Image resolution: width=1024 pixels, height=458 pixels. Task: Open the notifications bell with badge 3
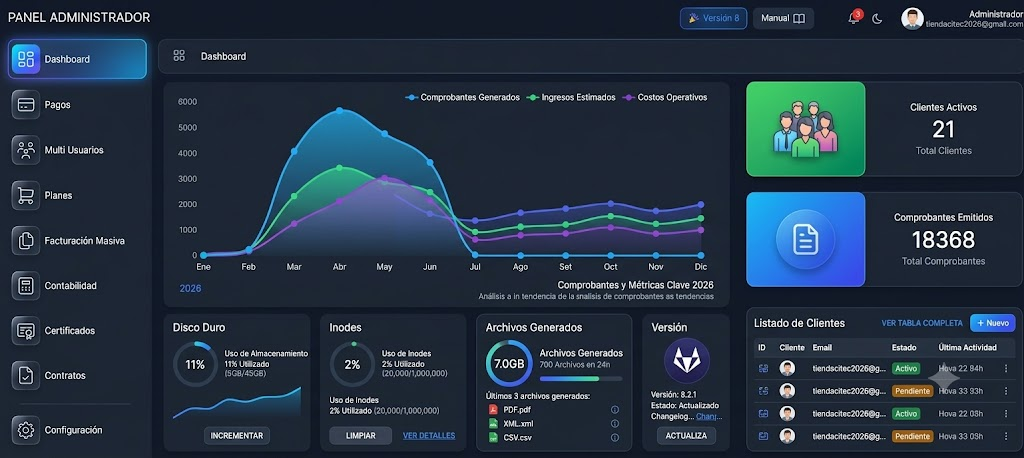coord(854,18)
